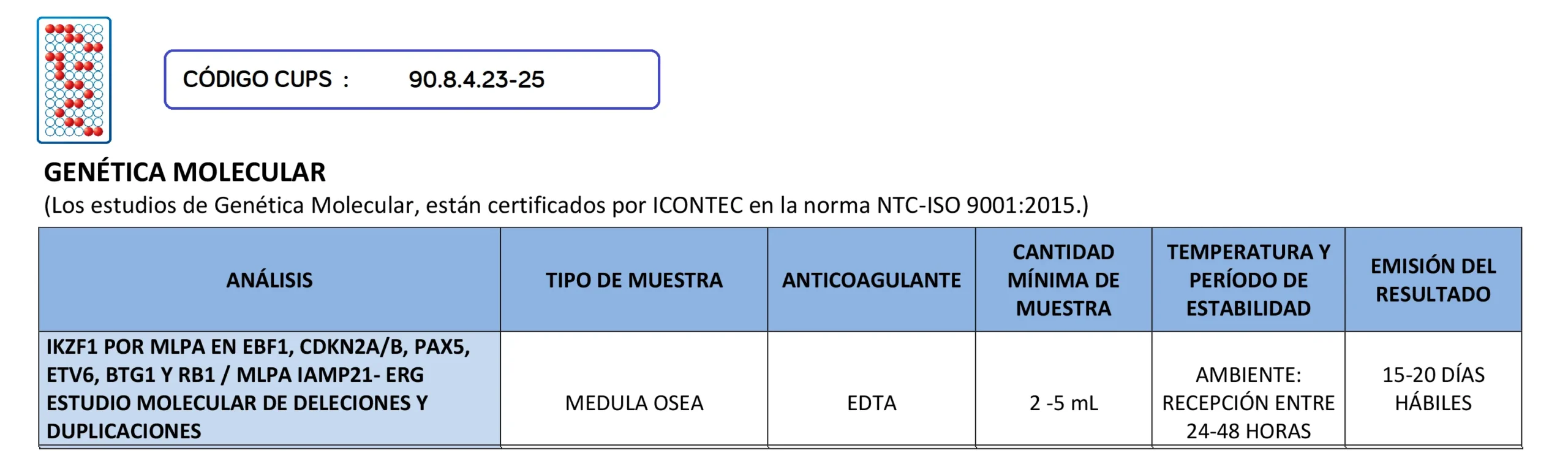1568x469 pixels.
Task: Click the CÓDIGO CUPS label
Action: point(257,80)
